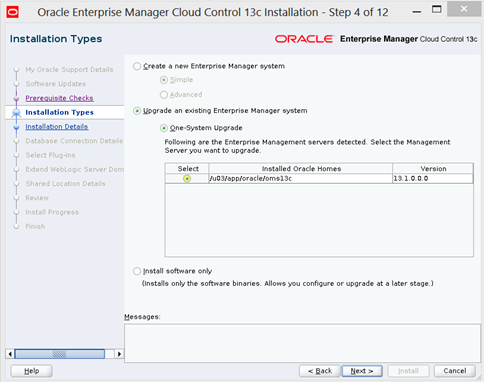
Task: Click Extend WebLogic Server Domain step
Action: click(75, 169)
